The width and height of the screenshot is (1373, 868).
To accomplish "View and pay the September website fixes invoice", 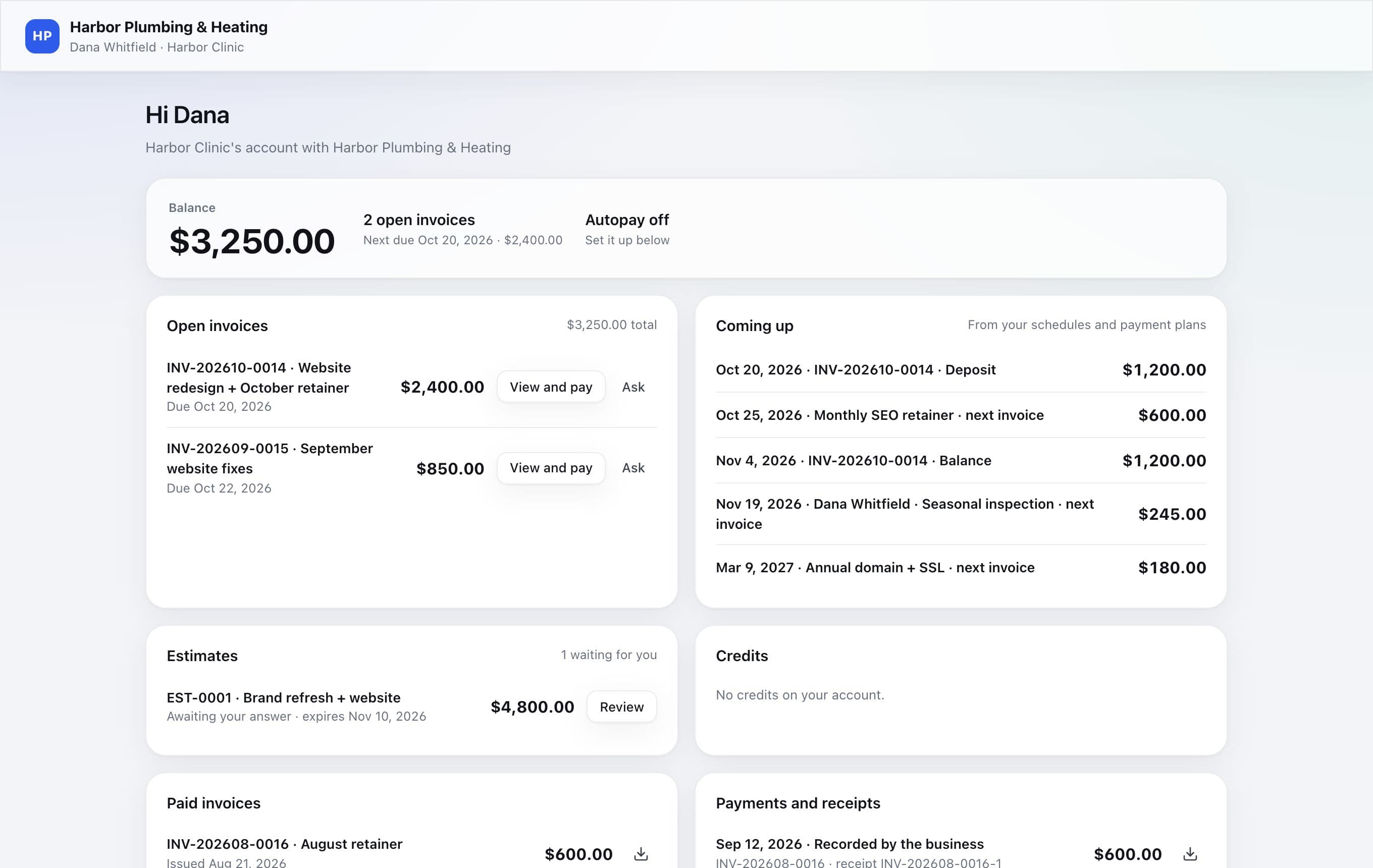I will pyautogui.click(x=551, y=468).
